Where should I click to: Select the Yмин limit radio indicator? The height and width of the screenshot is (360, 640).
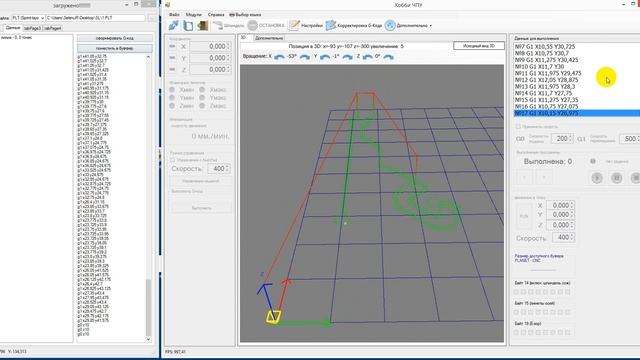click(172, 98)
